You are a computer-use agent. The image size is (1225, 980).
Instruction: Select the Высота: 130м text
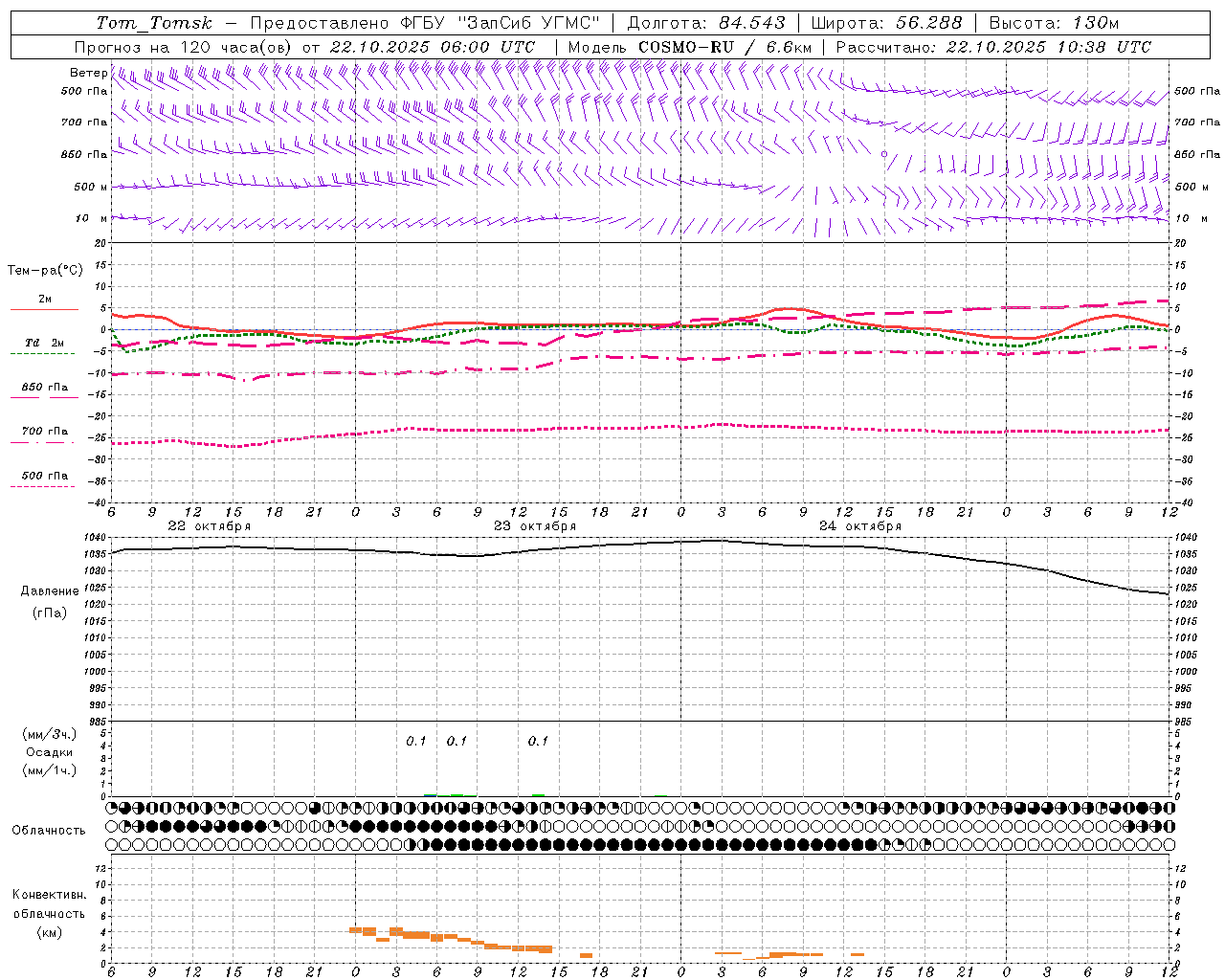tap(1054, 23)
